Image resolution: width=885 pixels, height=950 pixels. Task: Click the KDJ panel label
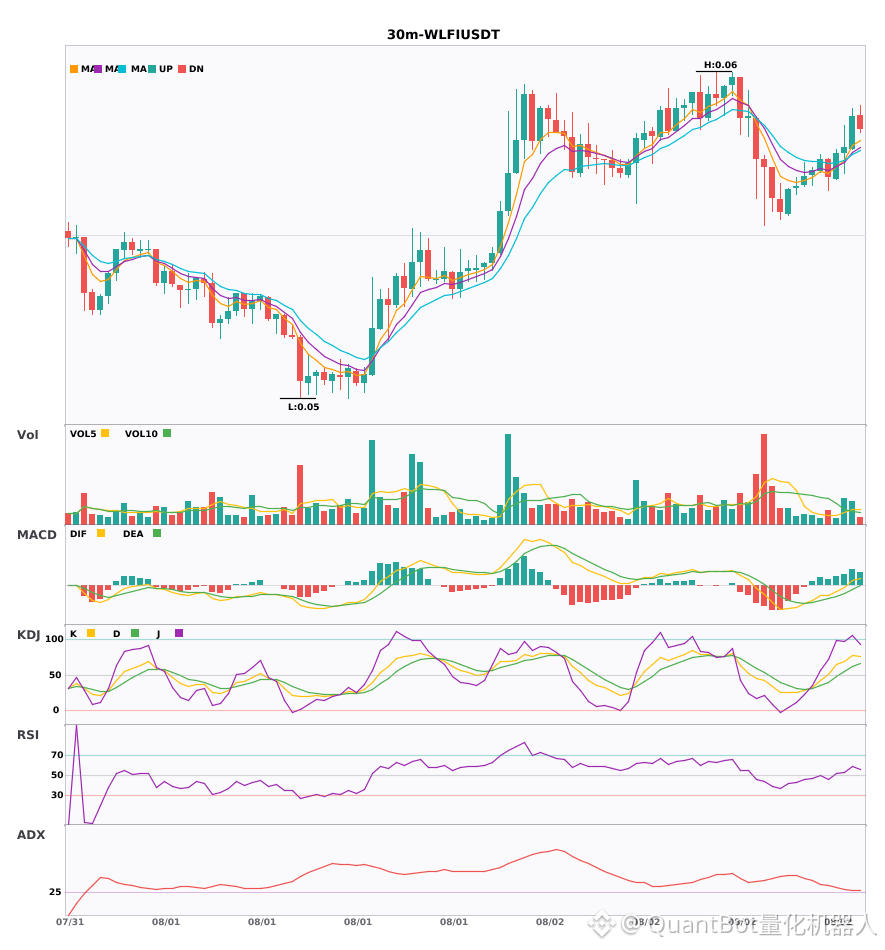(28, 635)
